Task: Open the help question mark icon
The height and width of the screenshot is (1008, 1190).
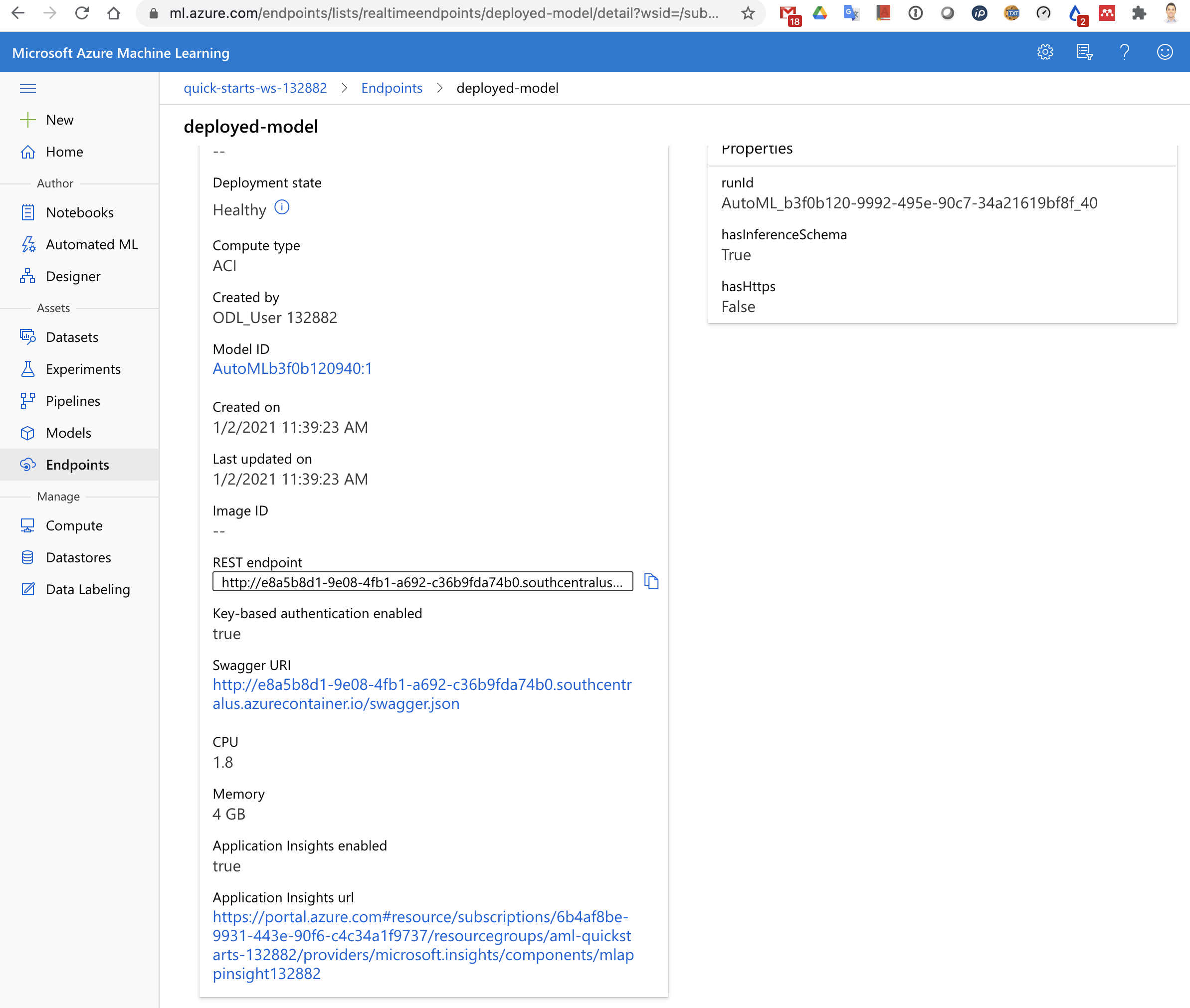Action: coord(1124,52)
